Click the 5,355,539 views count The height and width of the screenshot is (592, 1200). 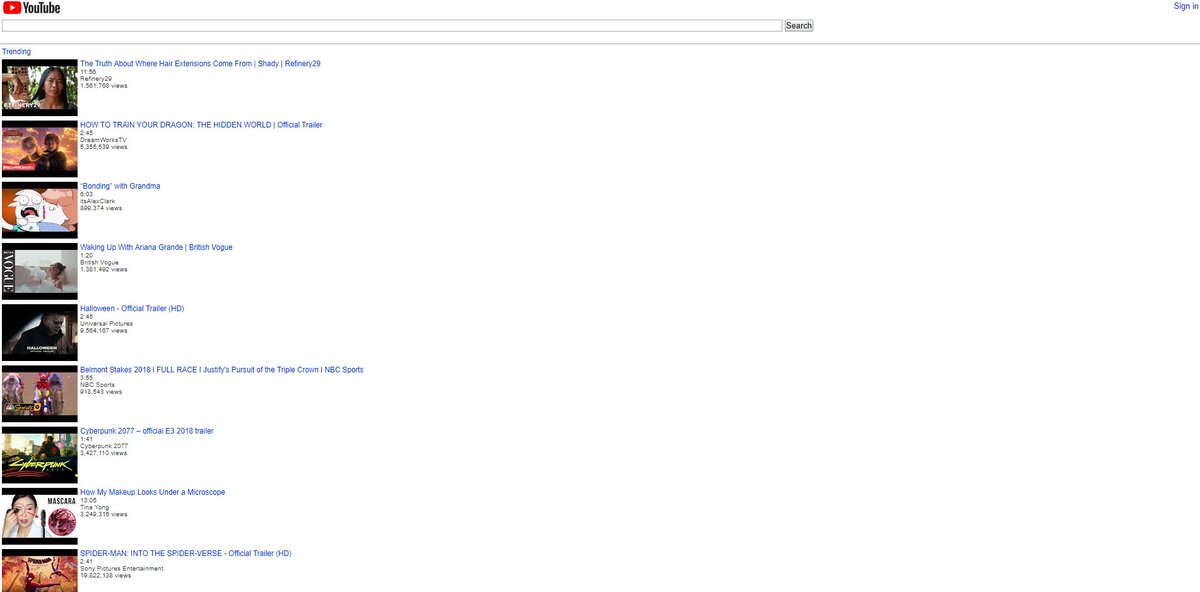tap(104, 146)
